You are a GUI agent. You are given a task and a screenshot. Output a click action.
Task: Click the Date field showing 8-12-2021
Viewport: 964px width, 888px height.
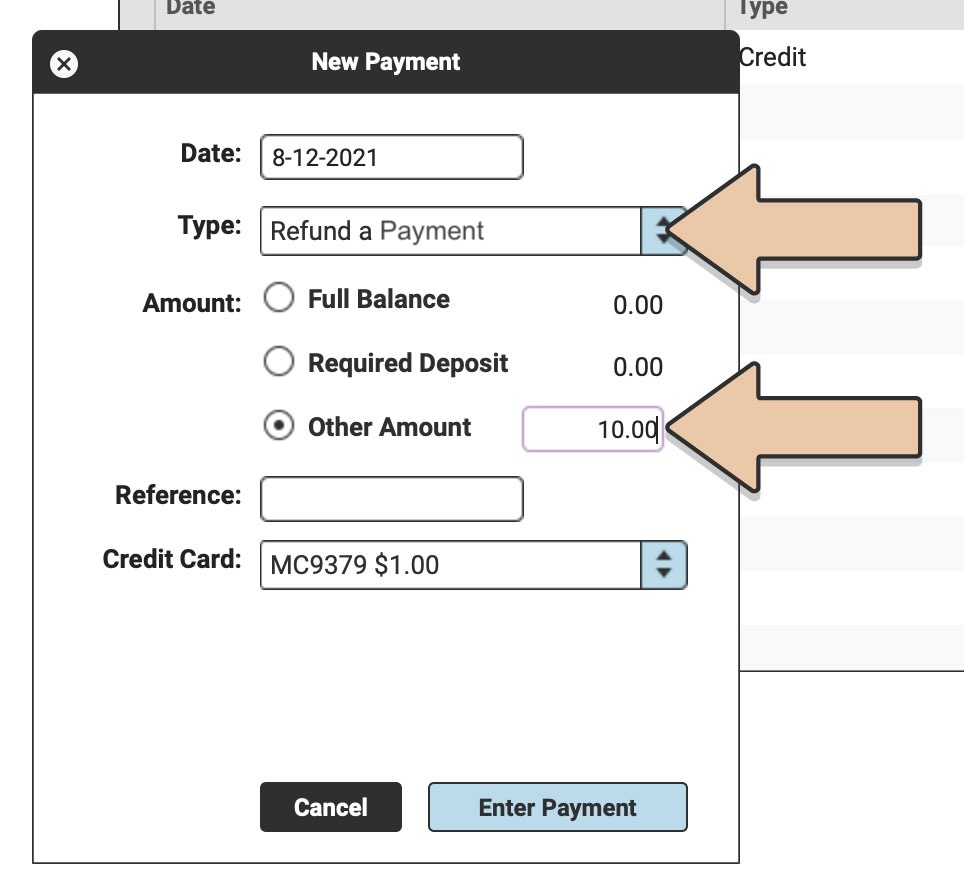click(391, 158)
